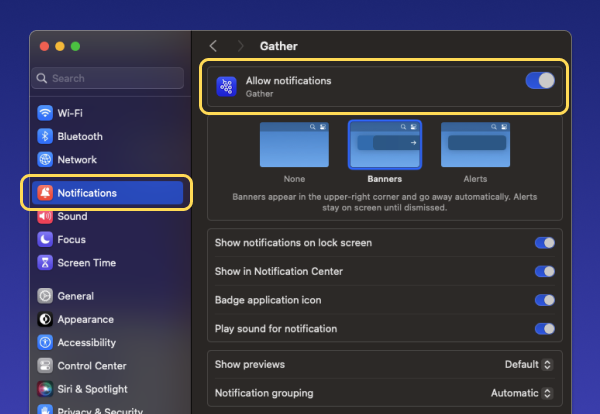Click the Network globe icon
Image resolution: width=600 pixels, height=414 pixels.
pyautogui.click(x=45, y=160)
